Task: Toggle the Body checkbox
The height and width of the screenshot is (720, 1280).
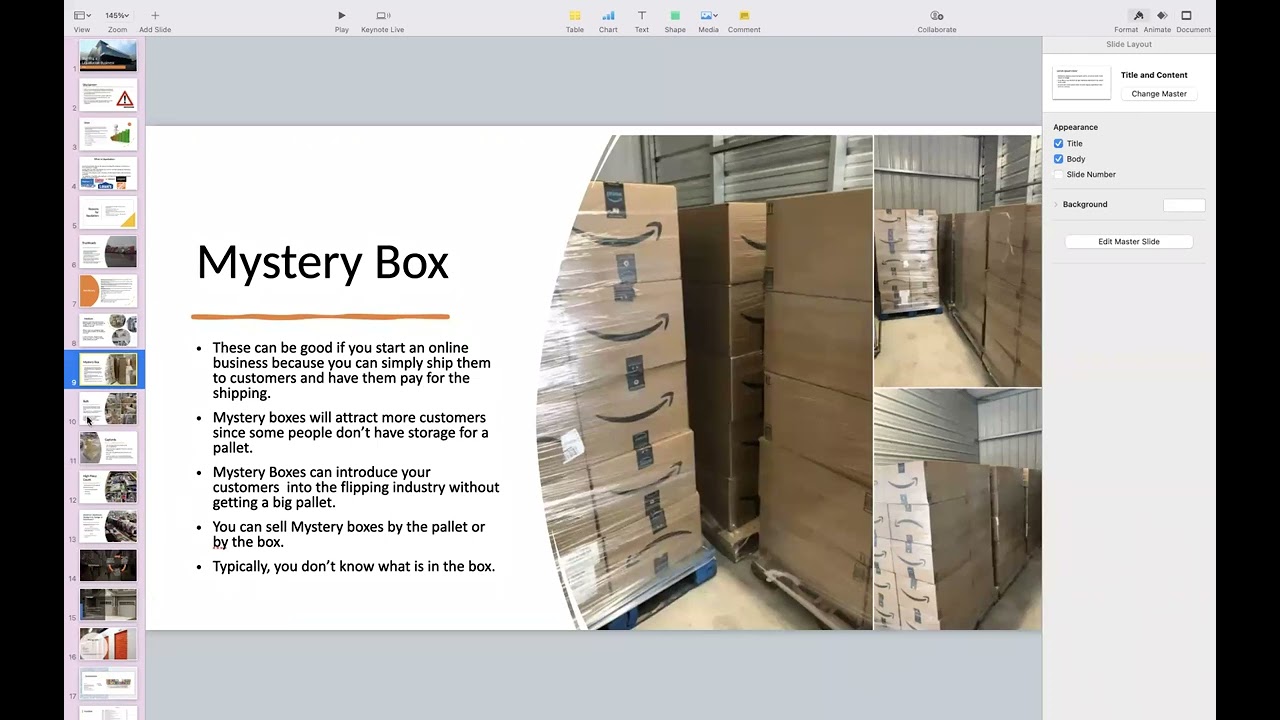Action: coord(1058,159)
